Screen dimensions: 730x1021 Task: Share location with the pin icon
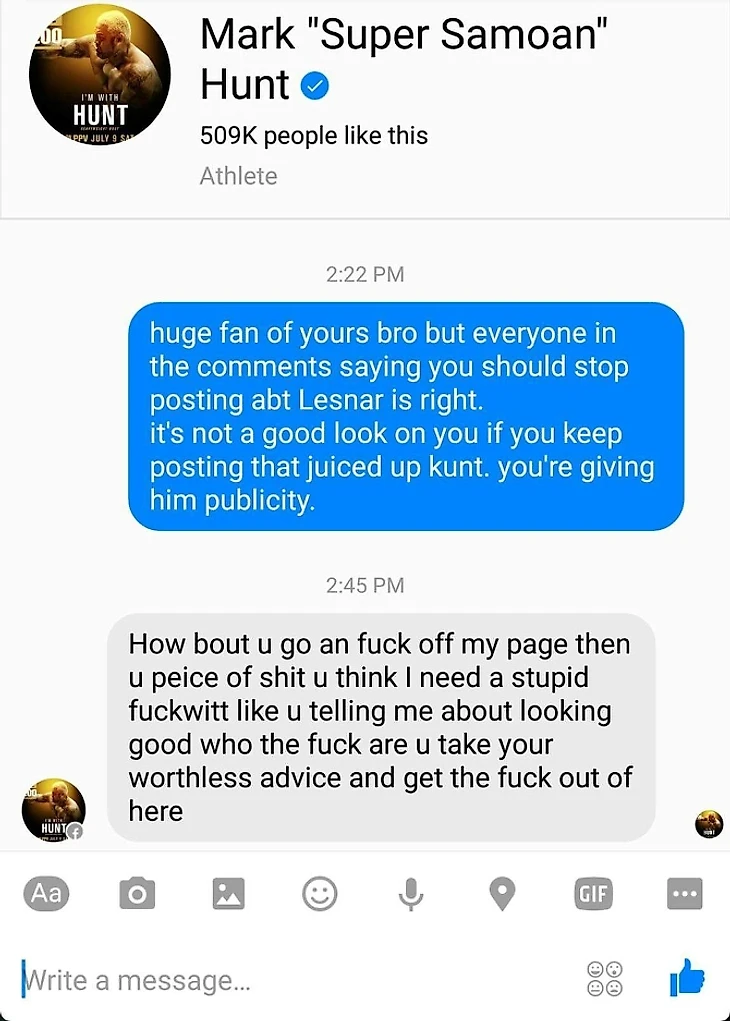(502, 893)
